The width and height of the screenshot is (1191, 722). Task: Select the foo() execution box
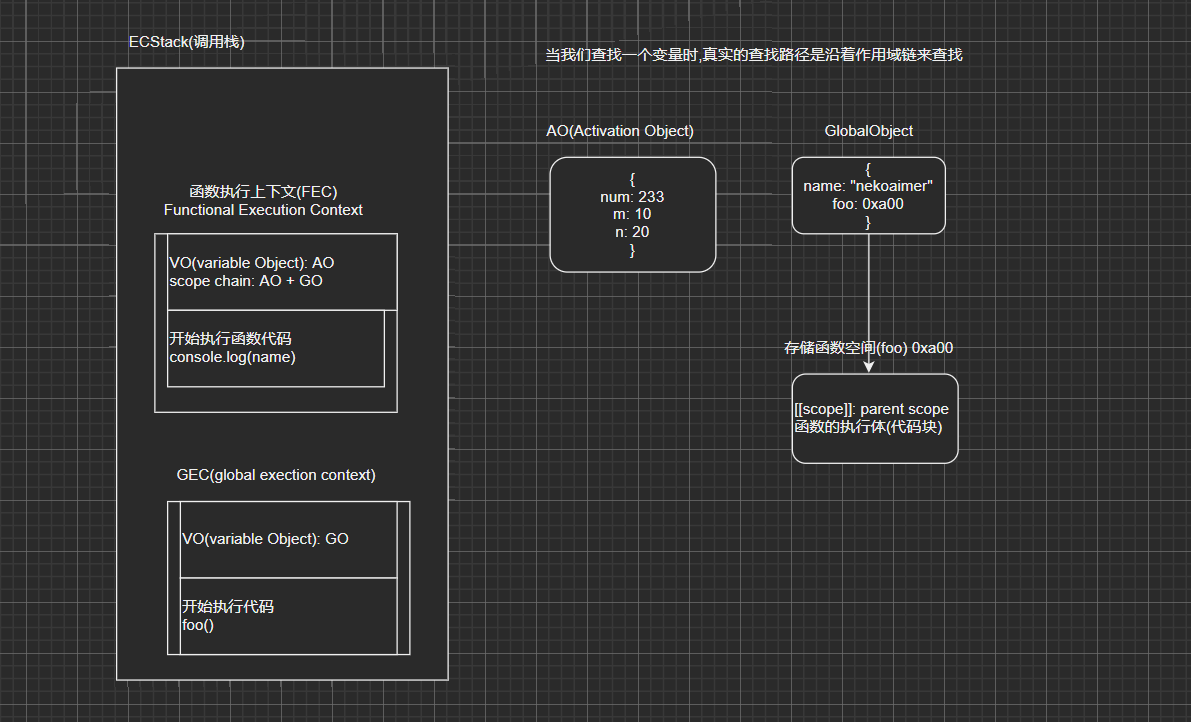click(288, 616)
